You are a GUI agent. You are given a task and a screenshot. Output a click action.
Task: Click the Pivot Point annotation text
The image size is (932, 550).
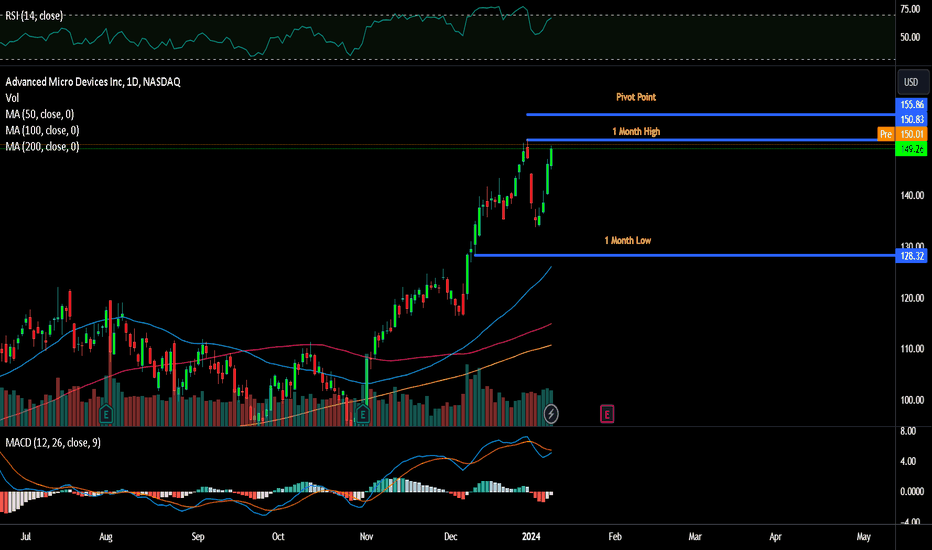636,97
